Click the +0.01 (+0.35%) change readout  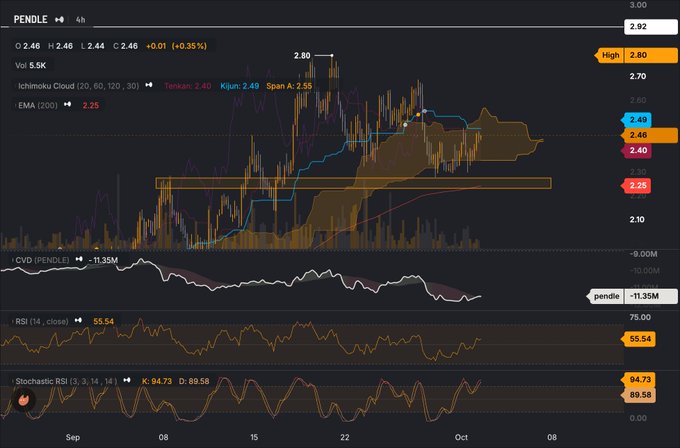177,46
